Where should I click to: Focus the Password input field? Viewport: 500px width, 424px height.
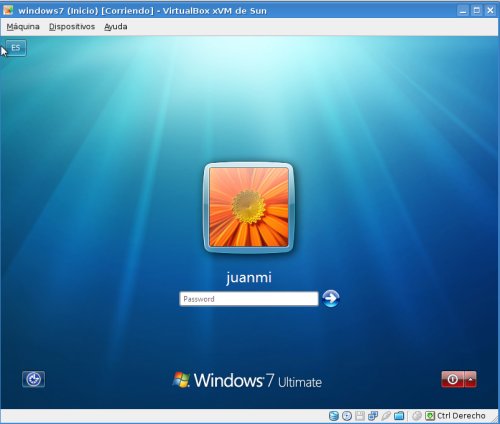[x=249, y=299]
